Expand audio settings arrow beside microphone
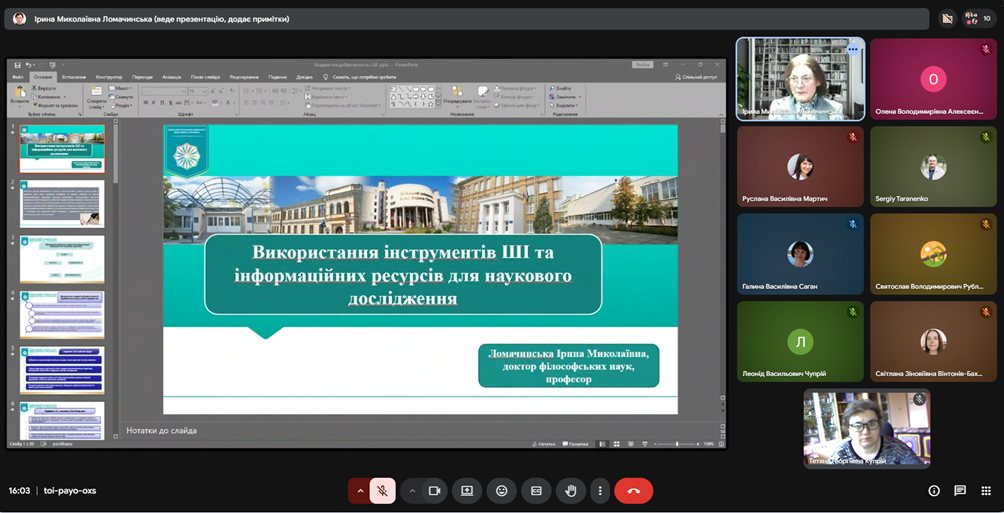 360,491
